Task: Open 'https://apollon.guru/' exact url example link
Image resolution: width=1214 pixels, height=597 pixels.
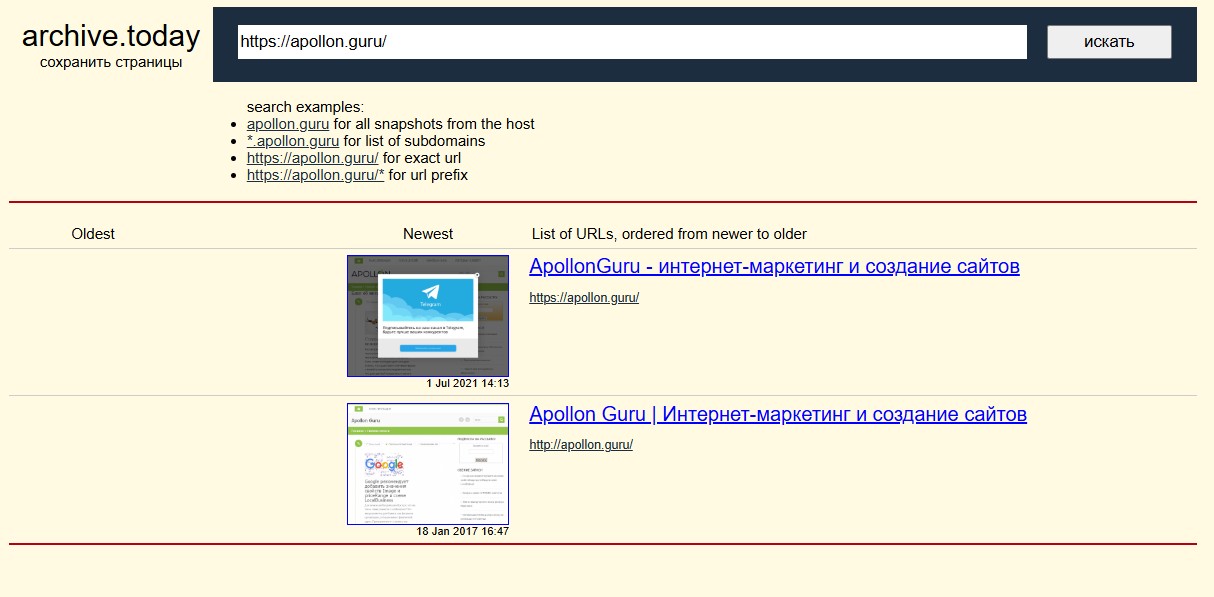Action: coord(312,158)
